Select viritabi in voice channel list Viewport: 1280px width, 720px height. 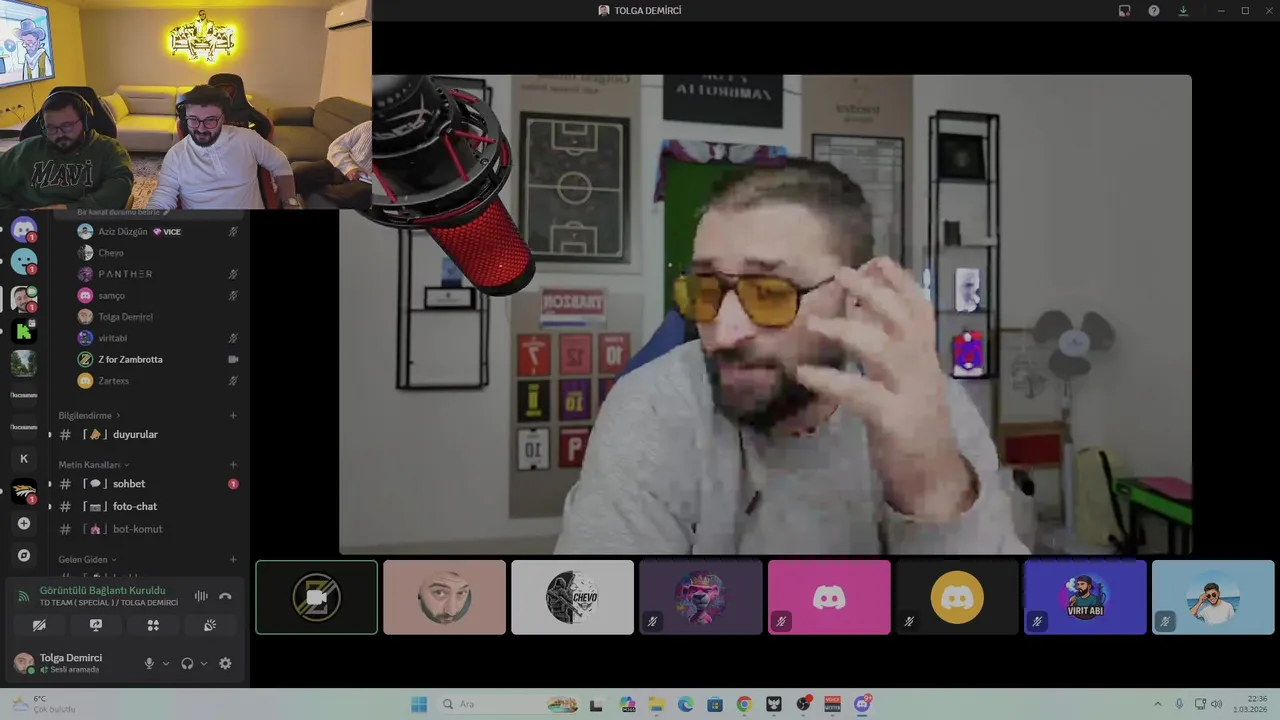click(x=158, y=338)
